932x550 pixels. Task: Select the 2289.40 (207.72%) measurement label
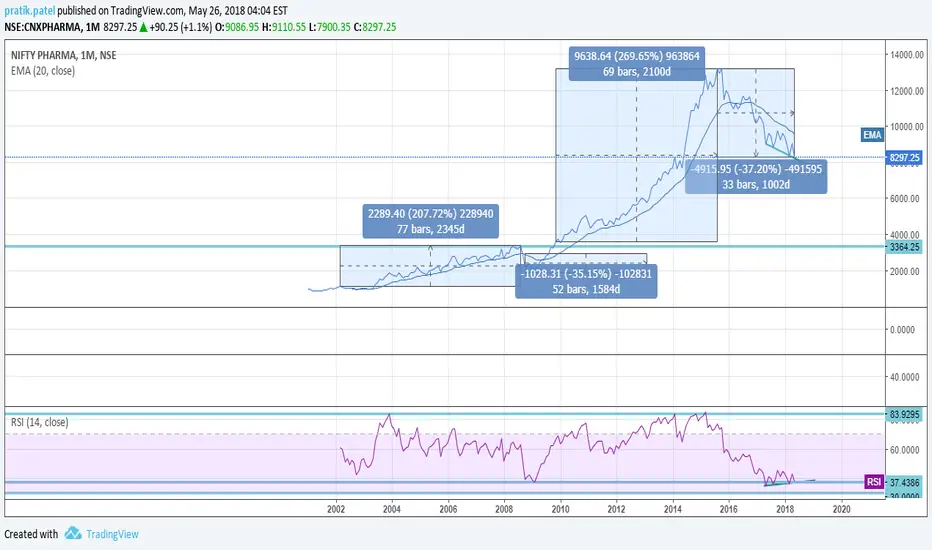click(430, 221)
